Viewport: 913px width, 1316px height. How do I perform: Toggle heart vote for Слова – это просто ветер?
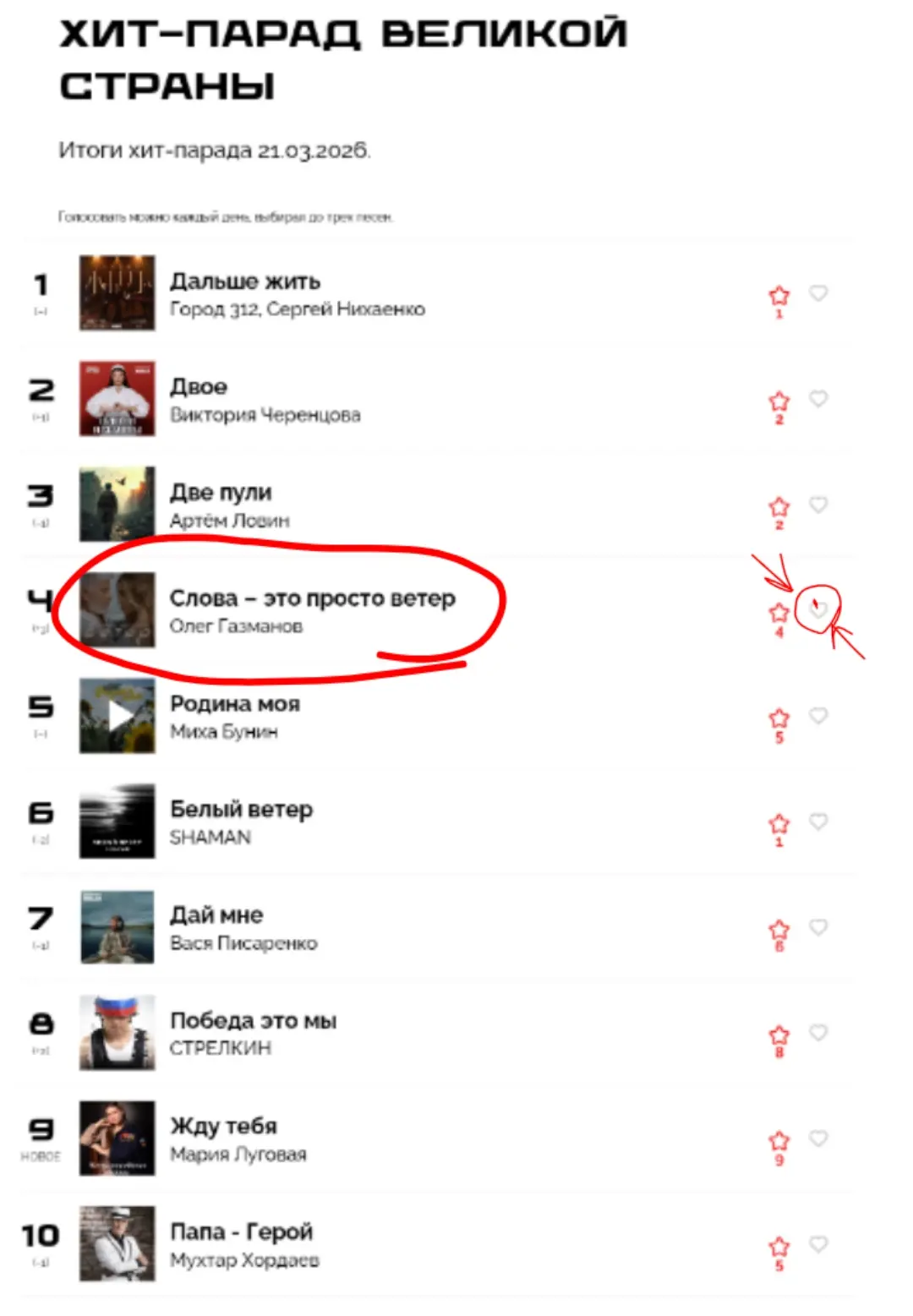(818, 610)
